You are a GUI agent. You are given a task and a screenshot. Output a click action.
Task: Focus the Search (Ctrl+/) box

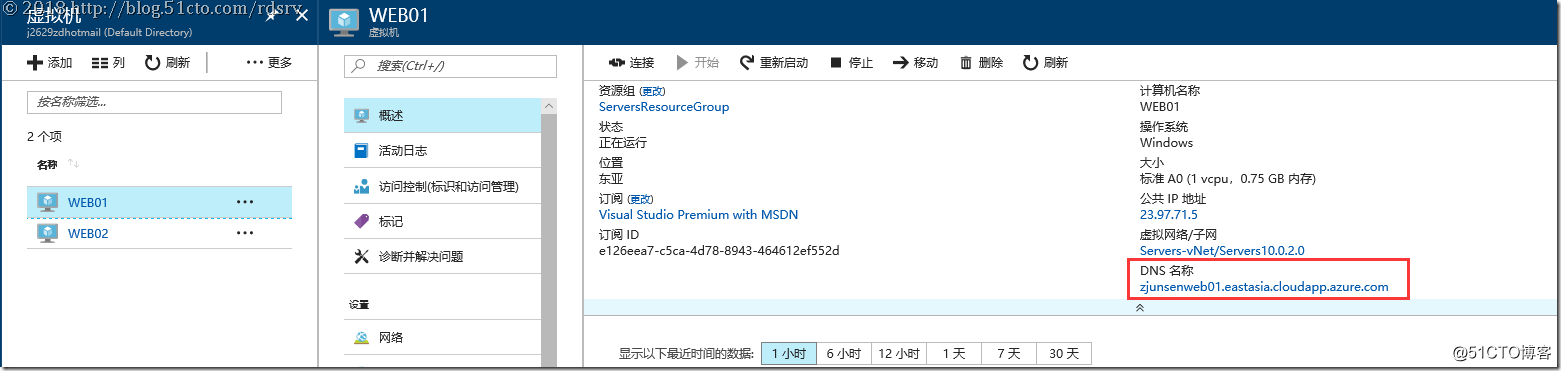(x=450, y=66)
